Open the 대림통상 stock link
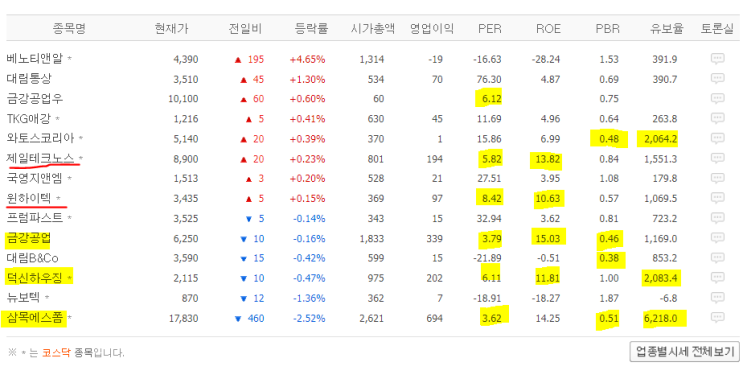 click(x=29, y=79)
